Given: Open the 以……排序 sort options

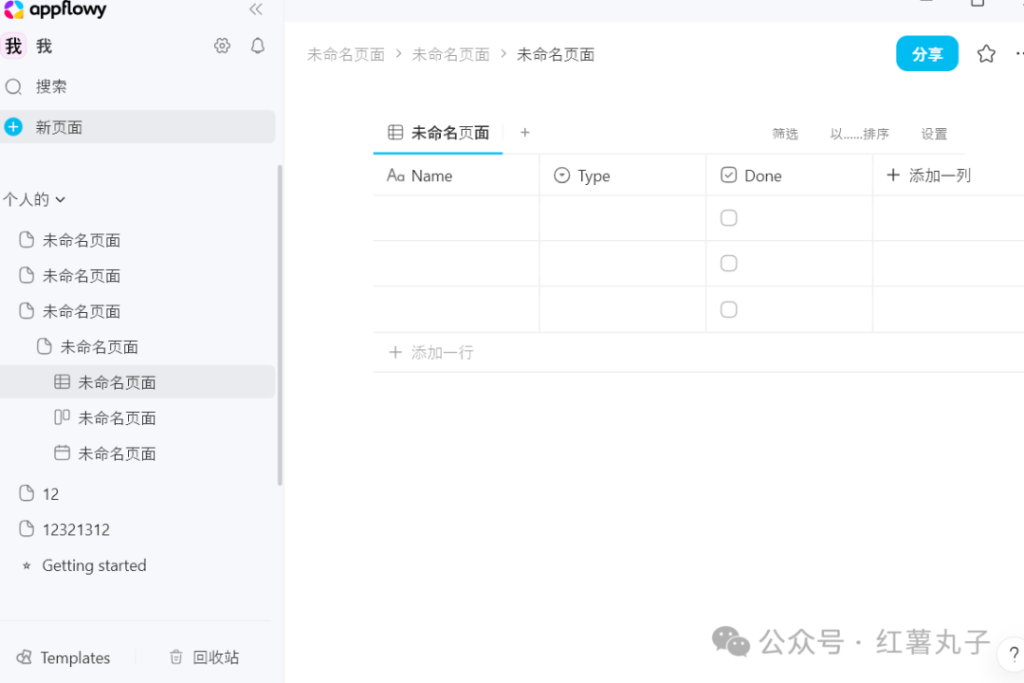Looking at the screenshot, I should pyautogui.click(x=858, y=133).
